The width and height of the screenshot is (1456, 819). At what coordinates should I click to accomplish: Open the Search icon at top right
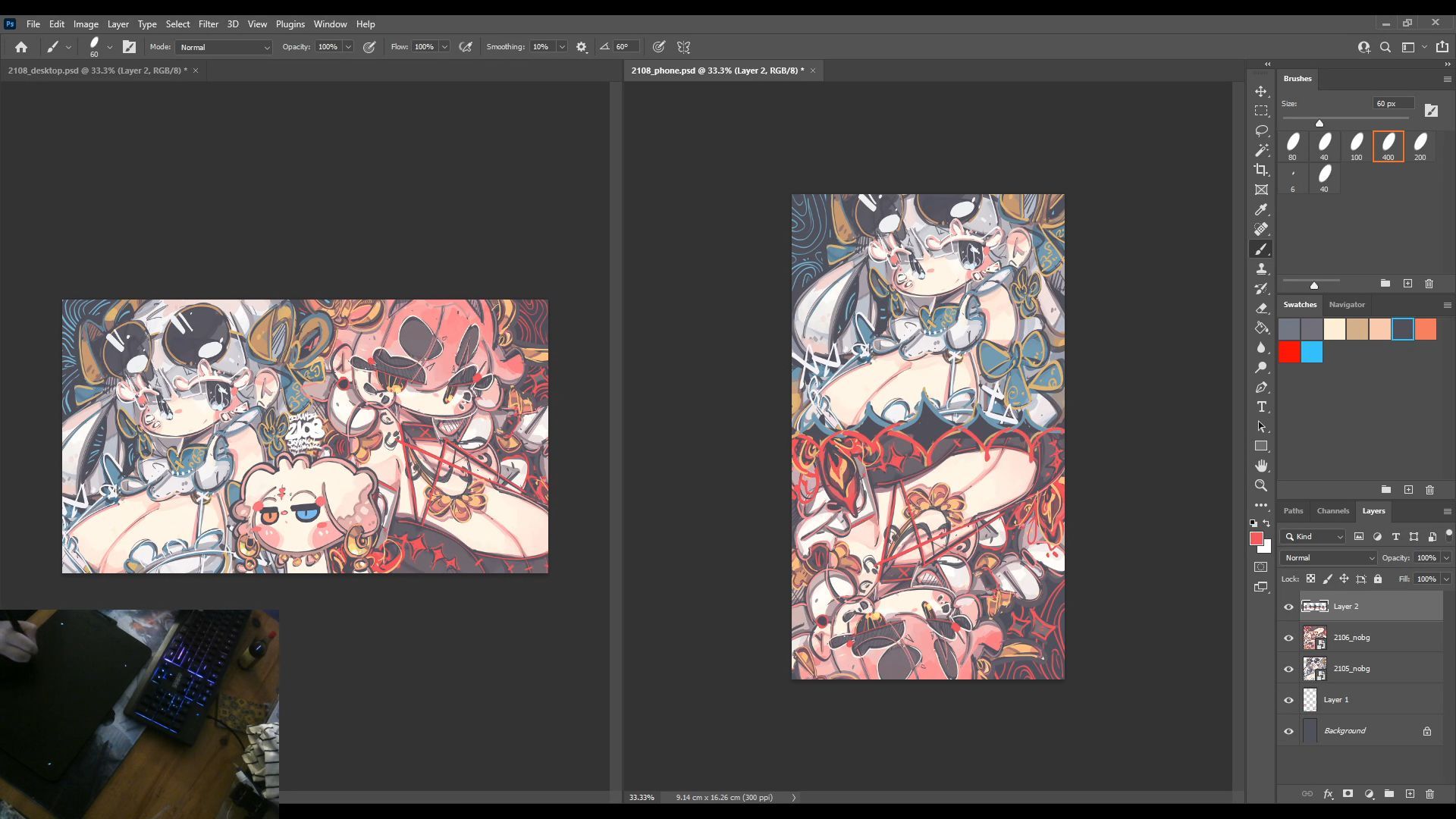pyautogui.click(x=1385, y=47)
